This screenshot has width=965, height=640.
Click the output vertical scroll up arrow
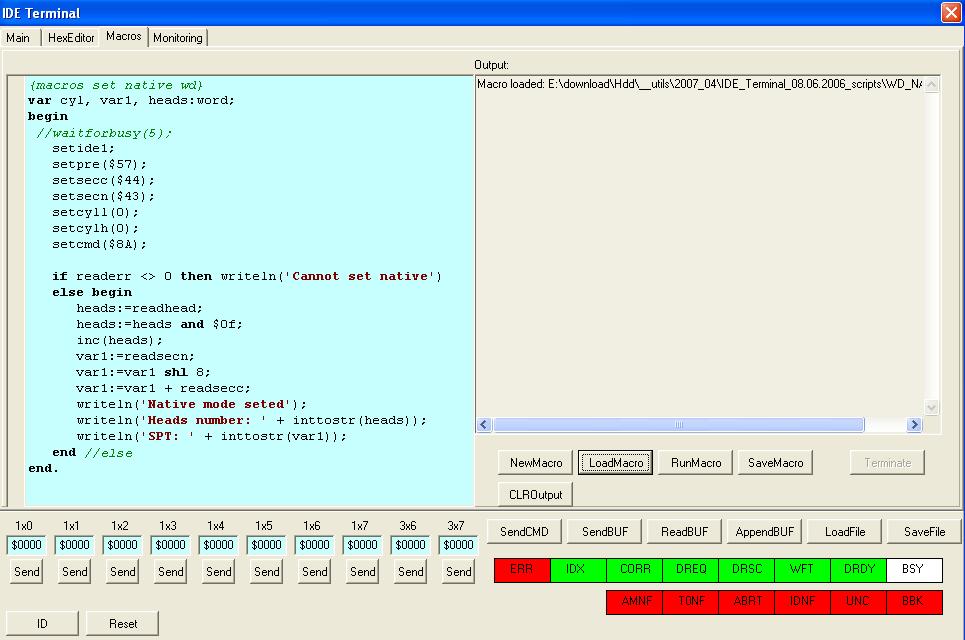pos(932,84)
